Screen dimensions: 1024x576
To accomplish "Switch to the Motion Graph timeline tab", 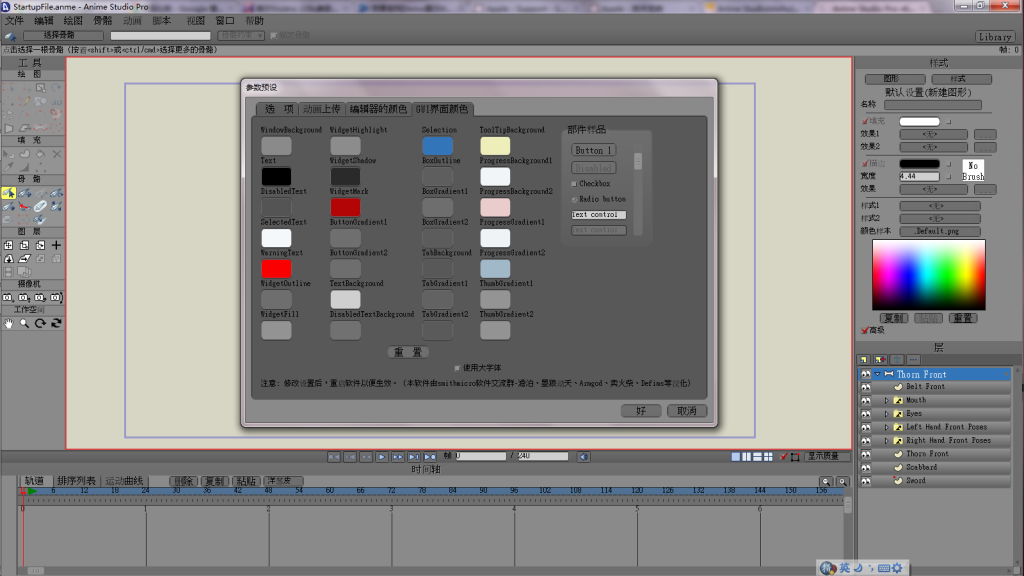I will 124,481.
